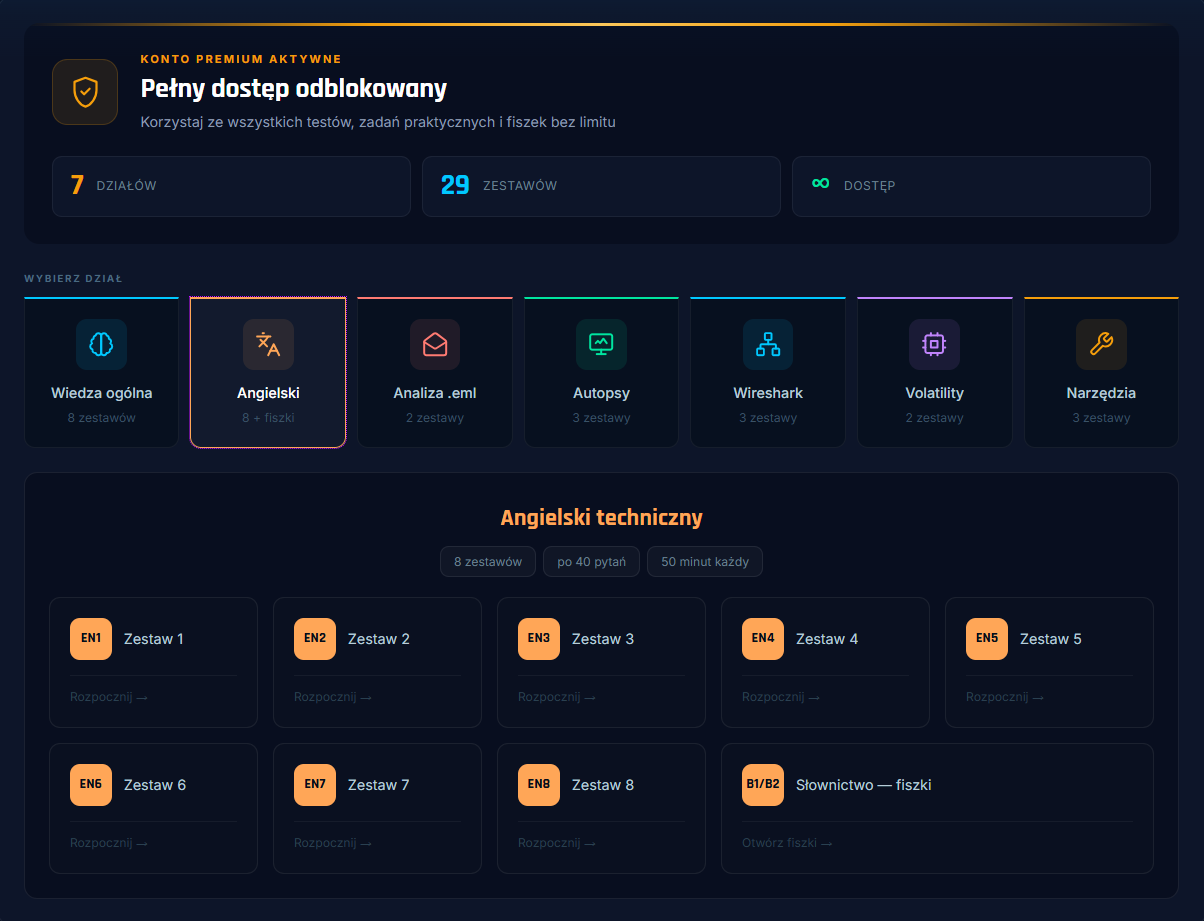This screenshot has height=921, width=1204.
Task: Select the Wiedza ogólna section tab
Action: point(101,372)
